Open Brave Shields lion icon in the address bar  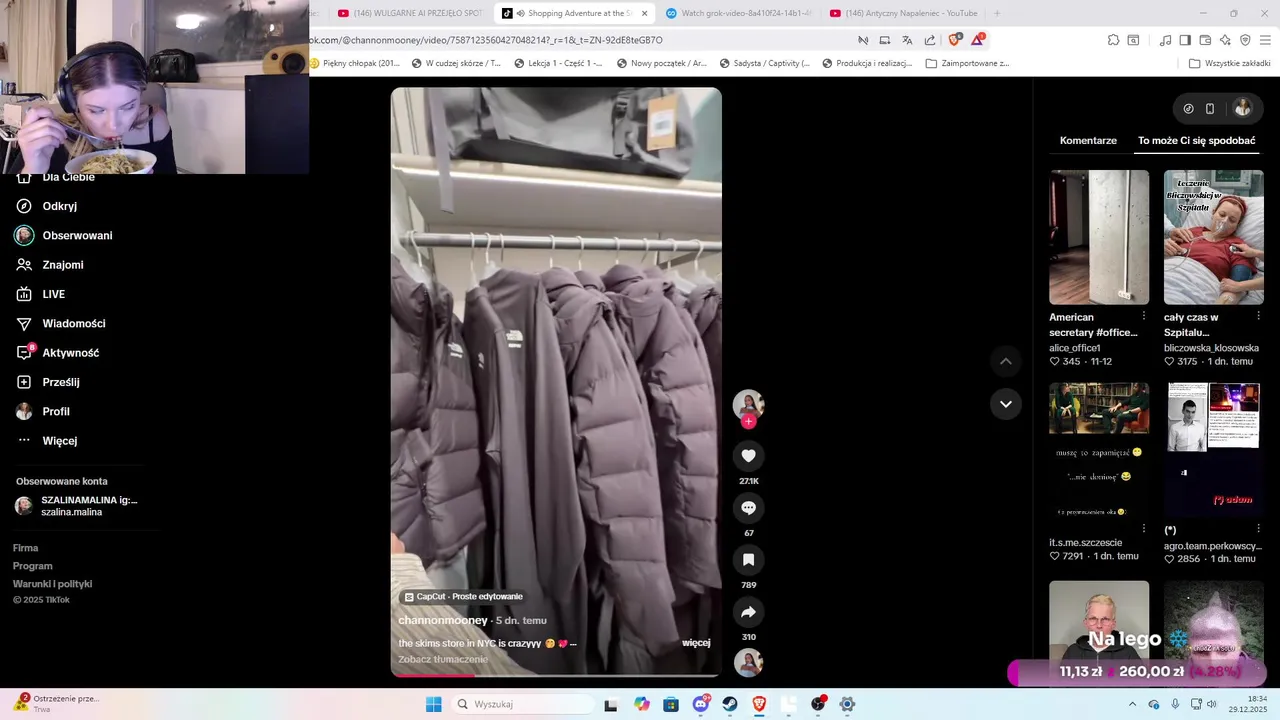coord(954,40)
